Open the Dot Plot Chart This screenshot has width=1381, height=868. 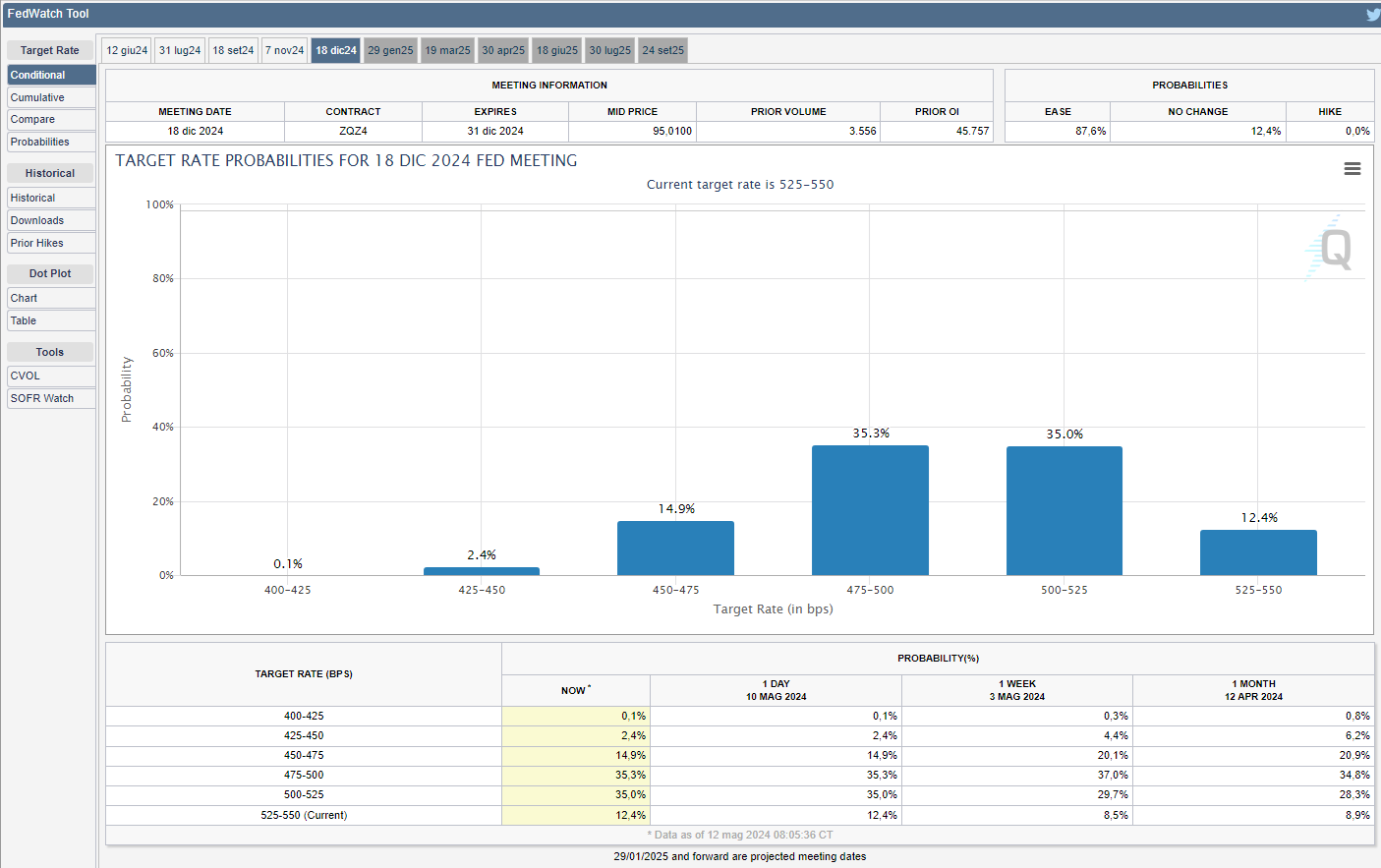tap(51, 298)
